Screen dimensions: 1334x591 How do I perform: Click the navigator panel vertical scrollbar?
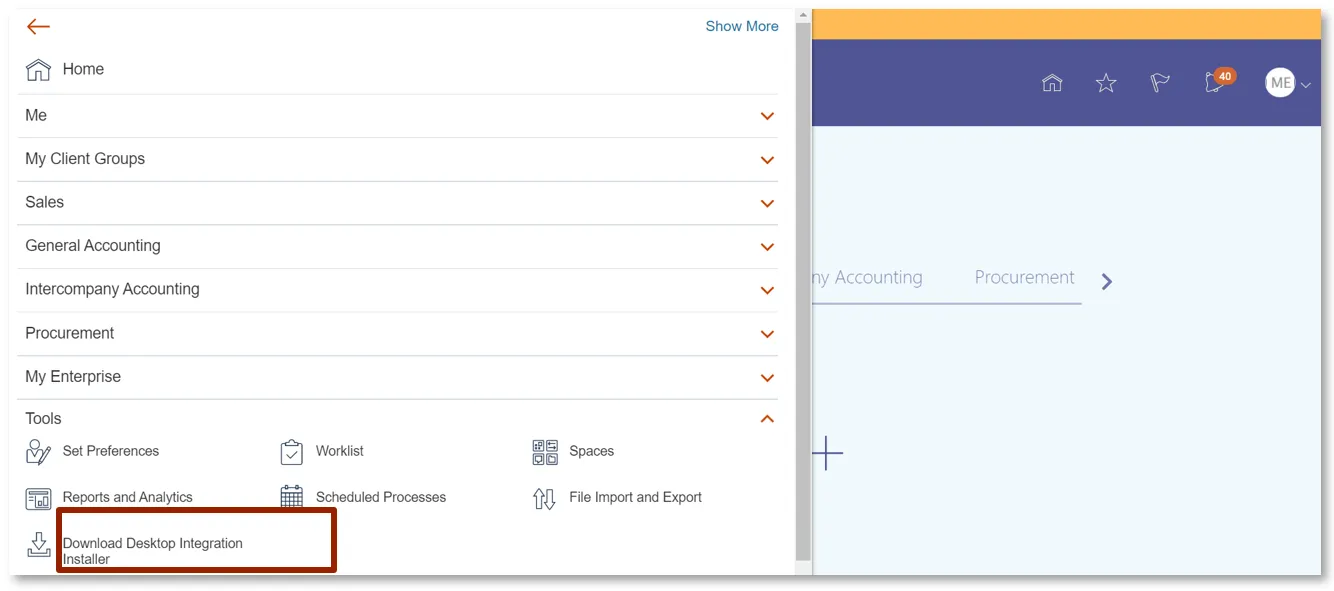tap(803, 290)
